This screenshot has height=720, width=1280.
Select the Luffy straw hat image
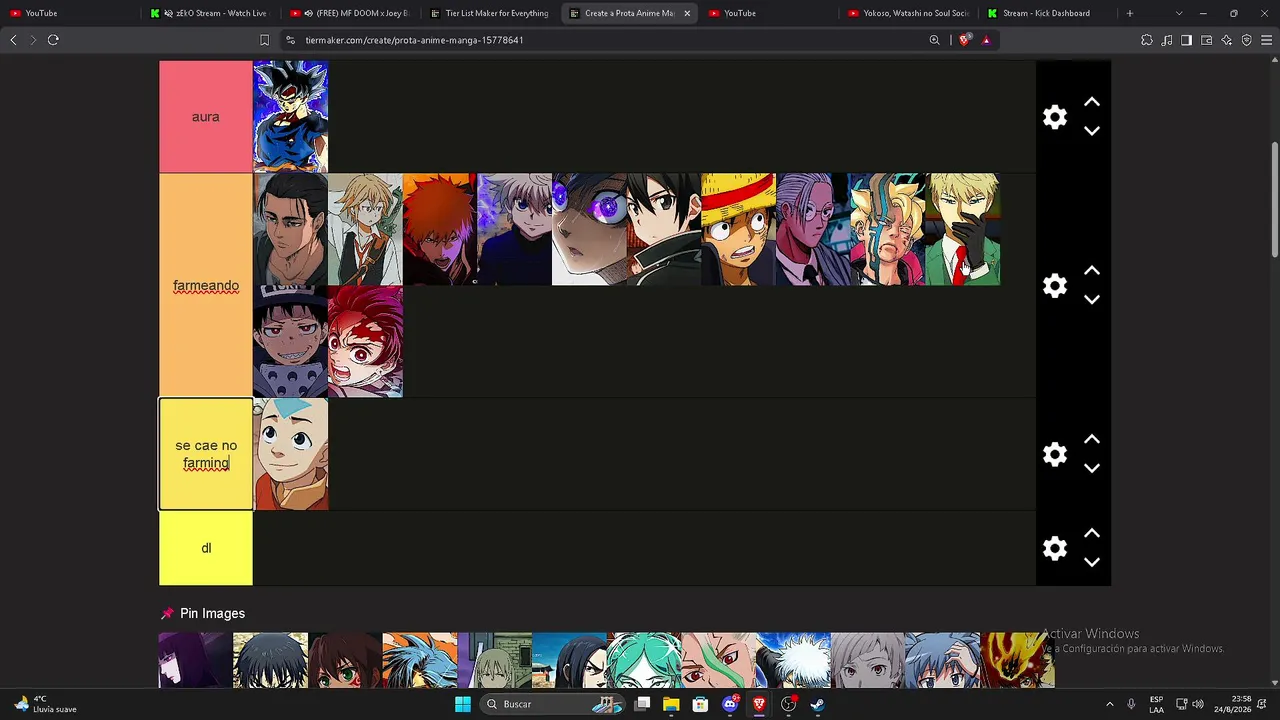[738, 230]
